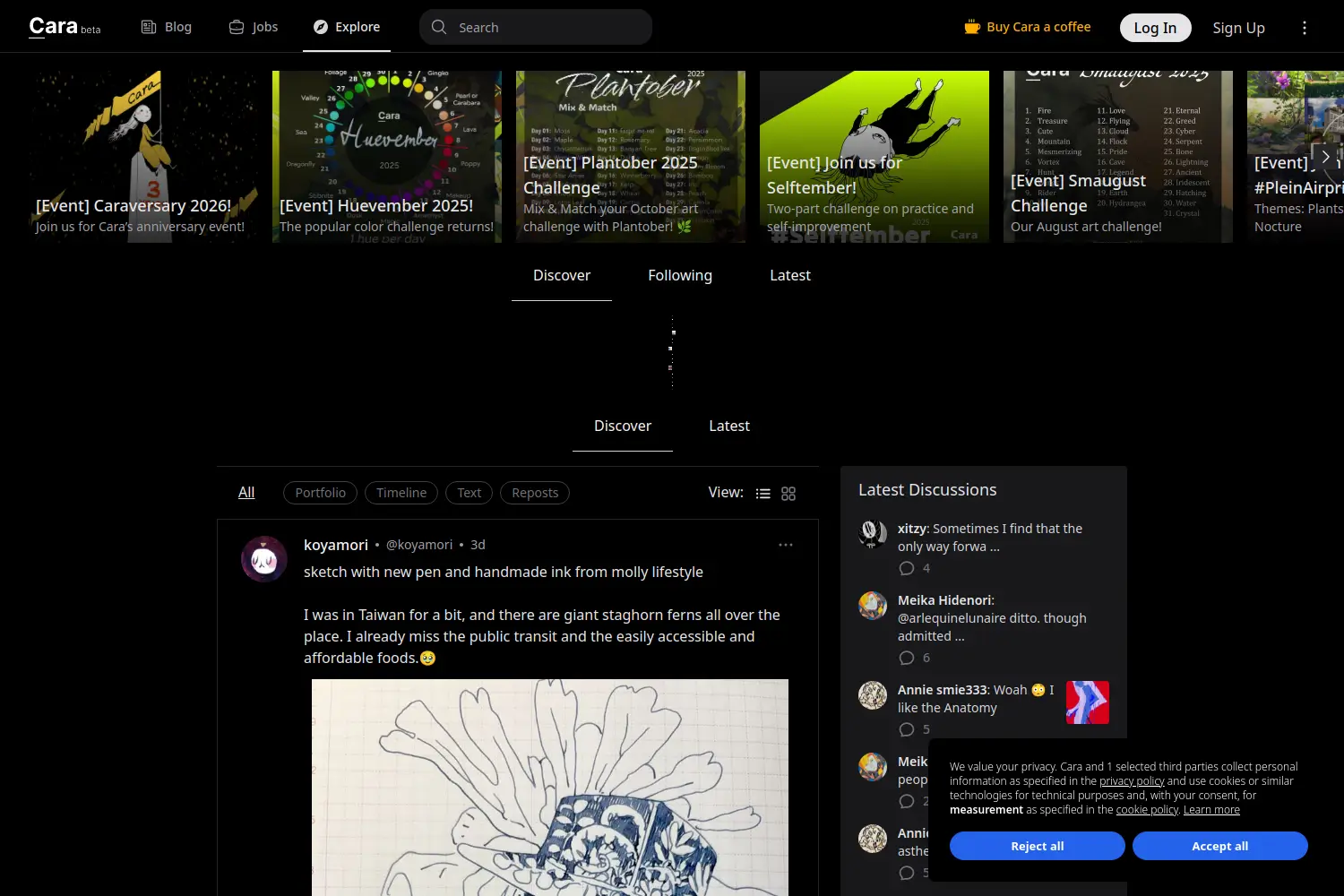
Task: Open the privacy policy link
Action: tap(1132, 781)
